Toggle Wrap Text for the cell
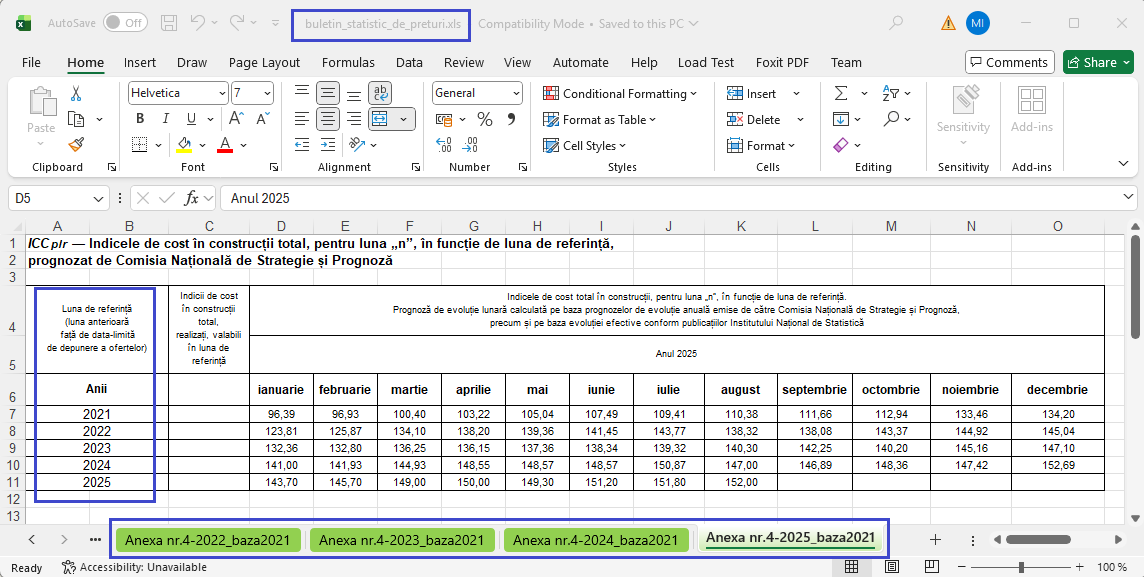Viewport: 1144px width, 577px height. (380, 93)
